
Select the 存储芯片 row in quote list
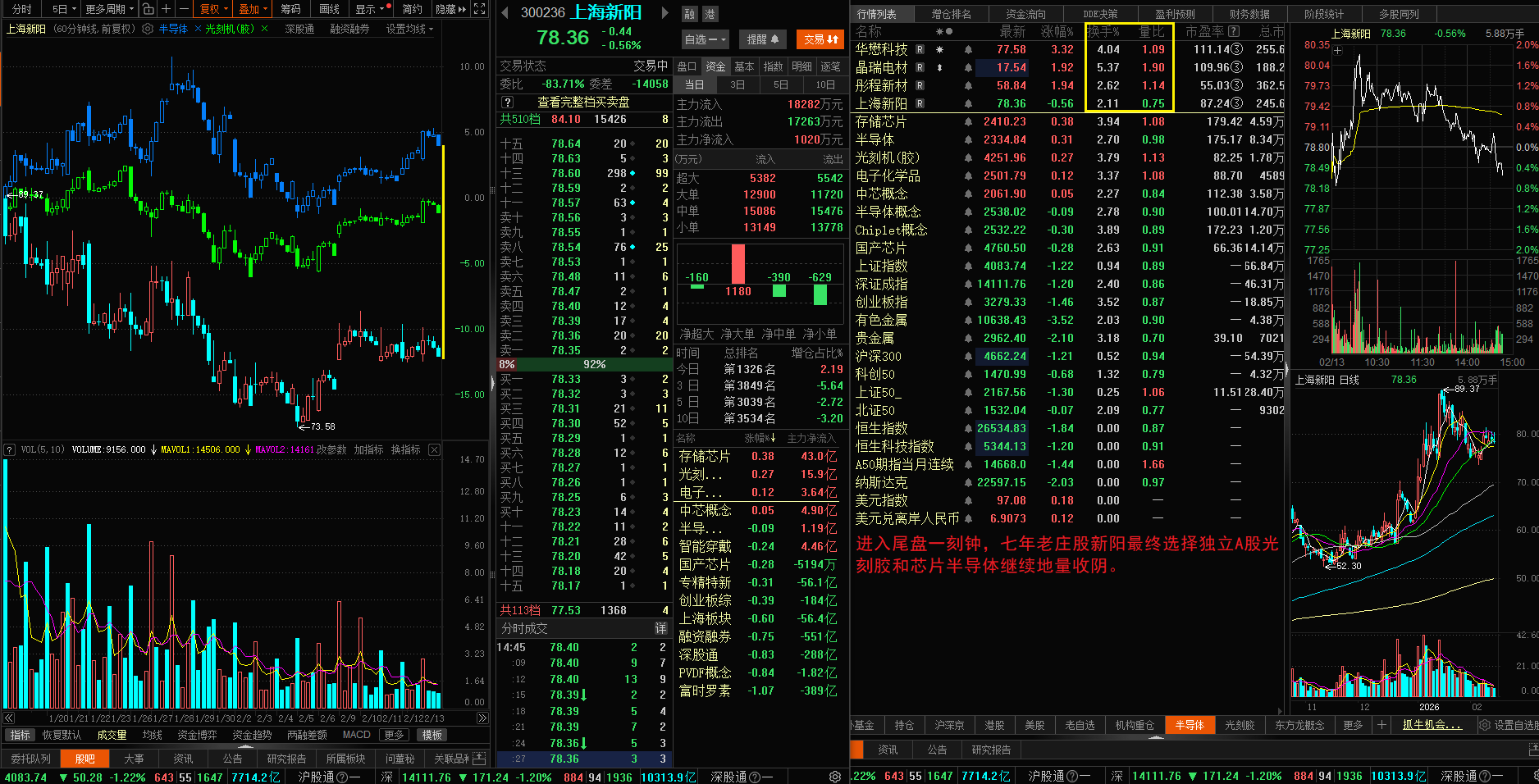[1067, 122]
